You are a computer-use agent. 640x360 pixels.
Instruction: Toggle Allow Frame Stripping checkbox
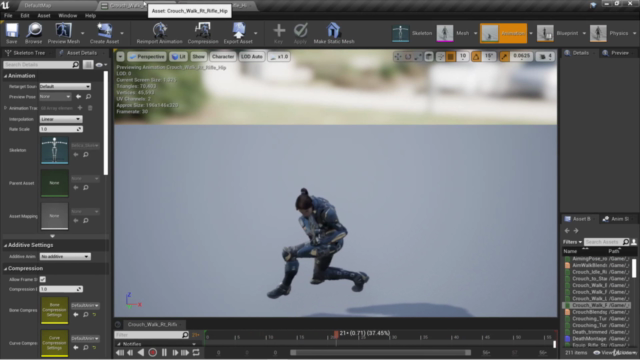click(x=43, y=279)
